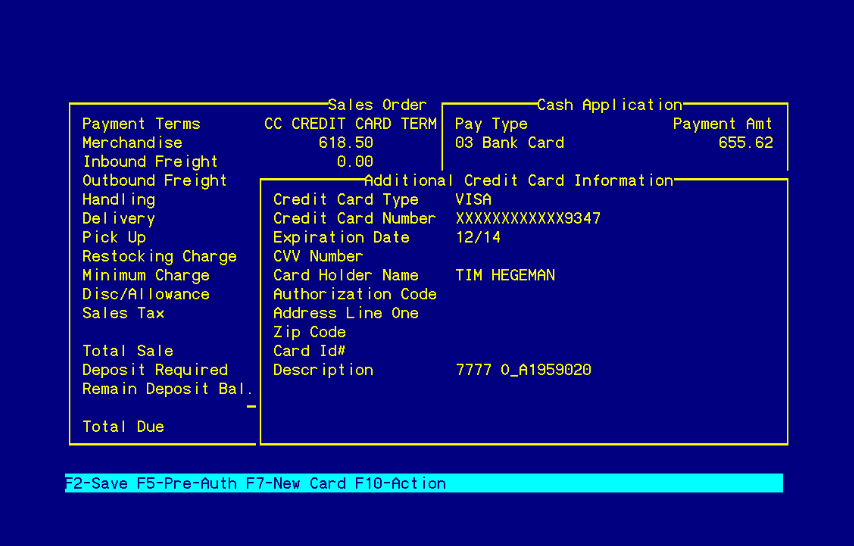The width and height of the screenshot is (854, 546).
Task: Click the Sales Order panel title
Action: tap(377, 105)
